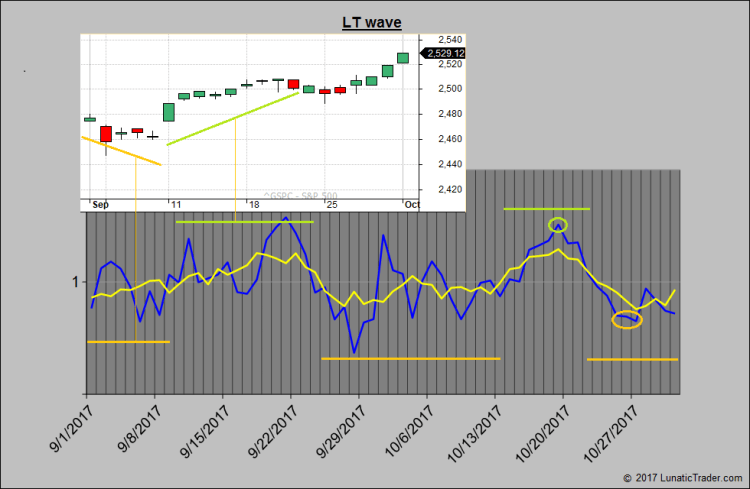Click the 2,529.12 current price tag
Image resolution: width=750 pixels, height=489 pixels.
[x=445, y=53]
